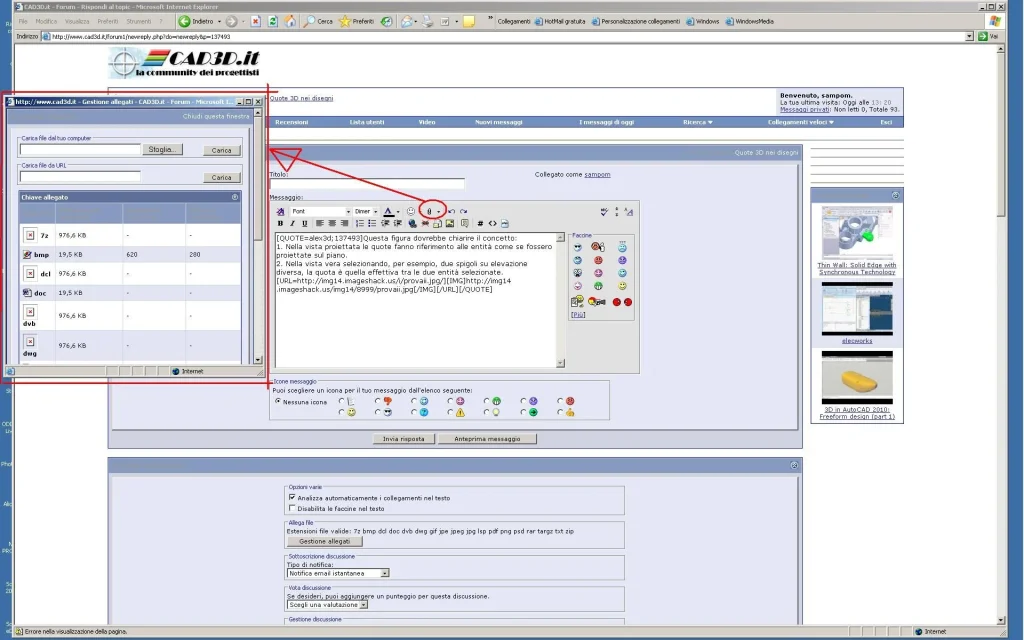Toggle bold formatting in message editor

[x=280, y=223]
